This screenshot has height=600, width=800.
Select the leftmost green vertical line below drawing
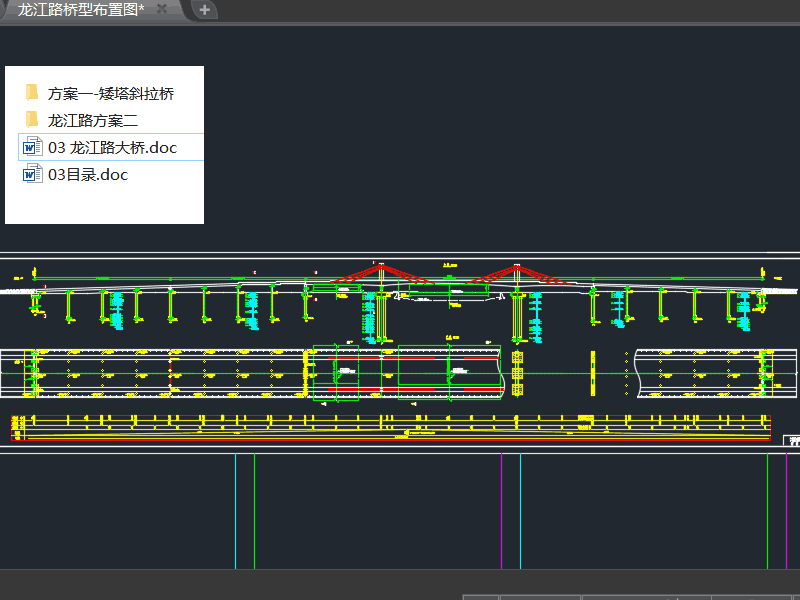[x=254, y=510]
